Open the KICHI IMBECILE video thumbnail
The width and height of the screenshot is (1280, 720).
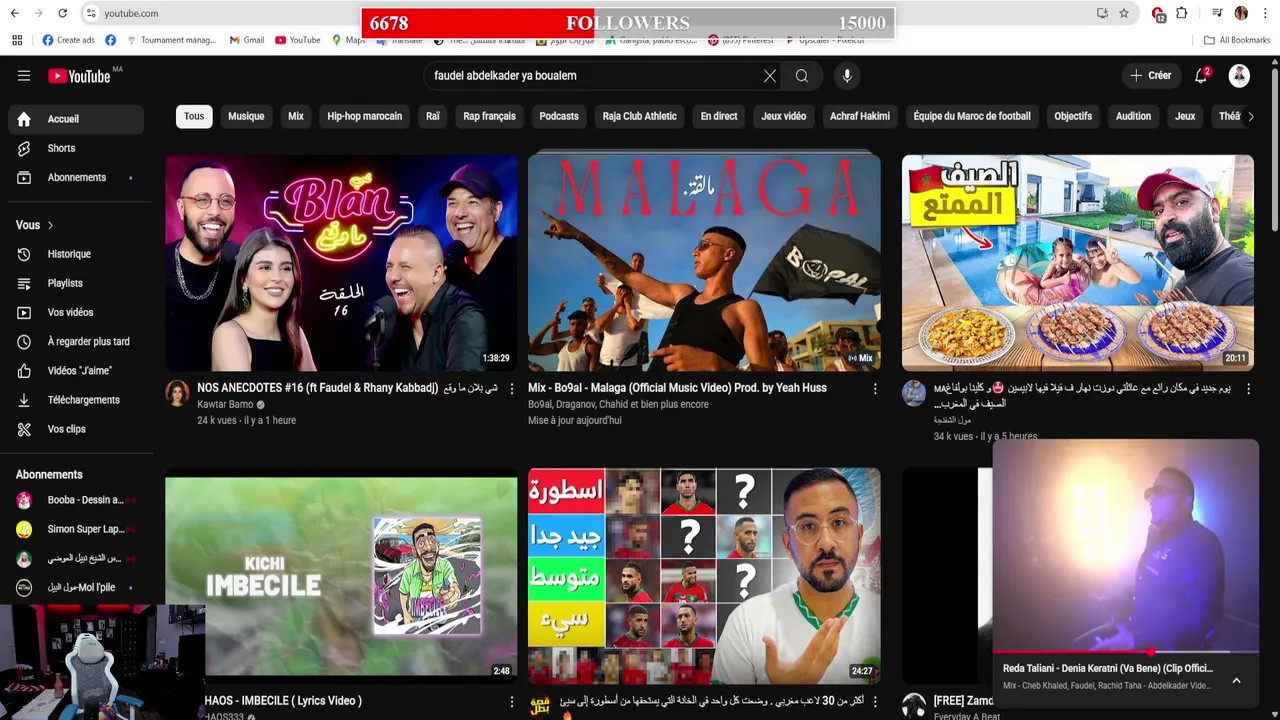(x=341, y=576)
